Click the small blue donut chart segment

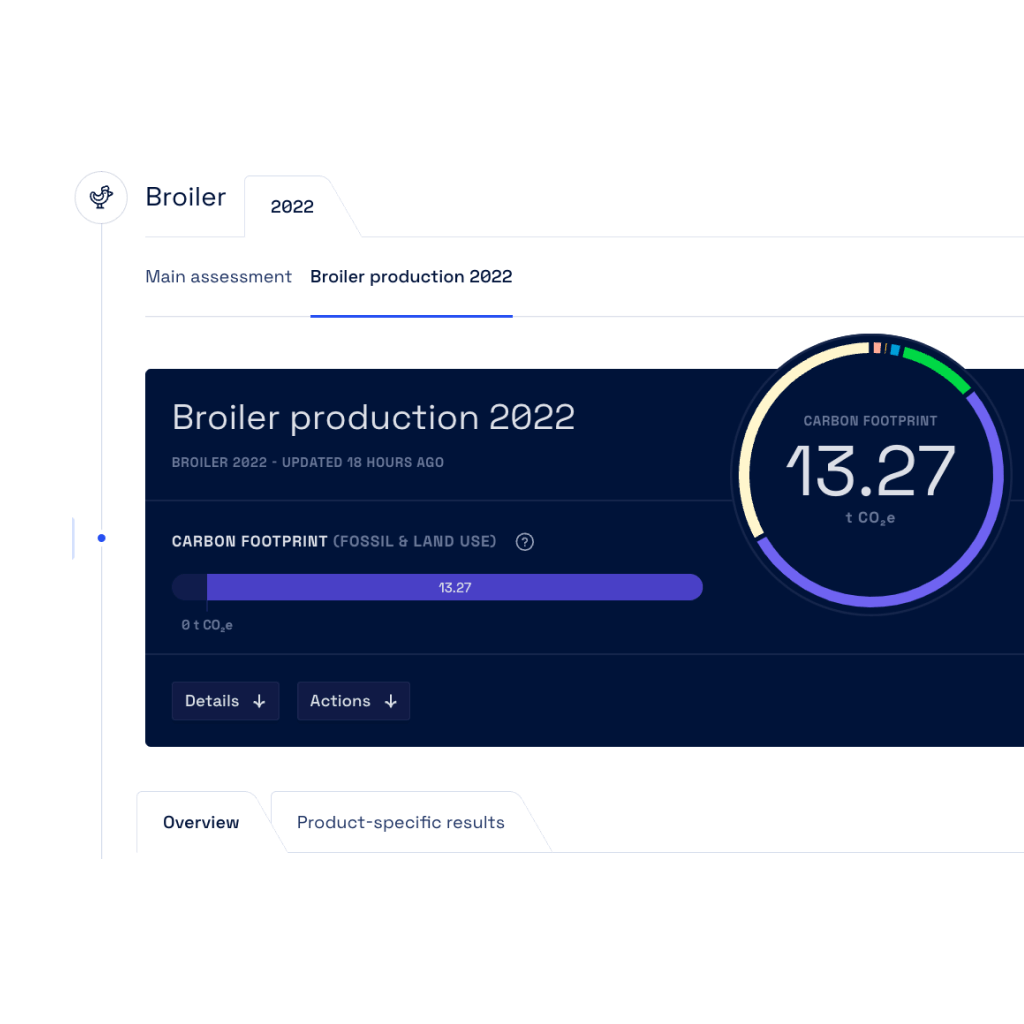[895, 350]
